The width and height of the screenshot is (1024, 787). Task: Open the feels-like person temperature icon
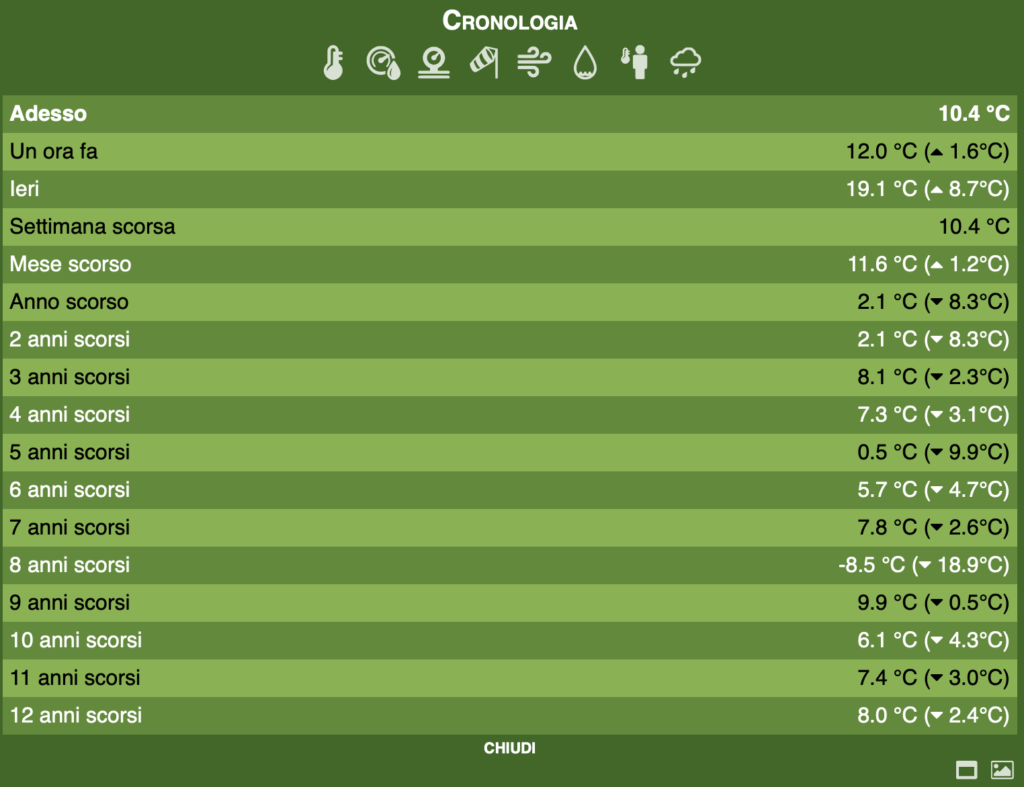(x=635, y=63)
